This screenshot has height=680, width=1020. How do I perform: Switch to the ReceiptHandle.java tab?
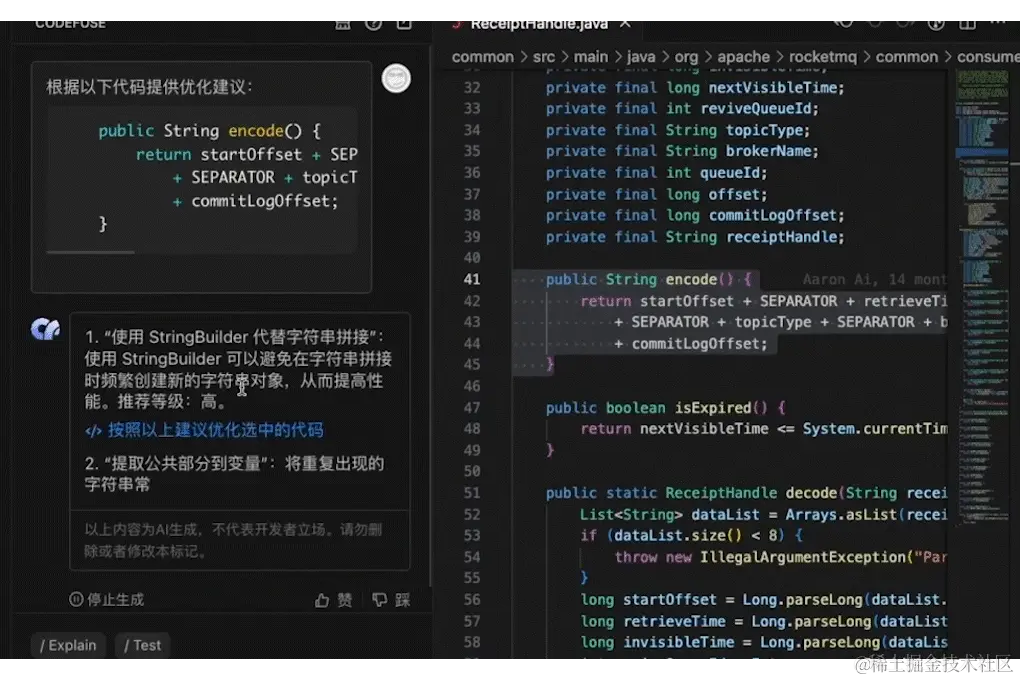pos(539,25)
